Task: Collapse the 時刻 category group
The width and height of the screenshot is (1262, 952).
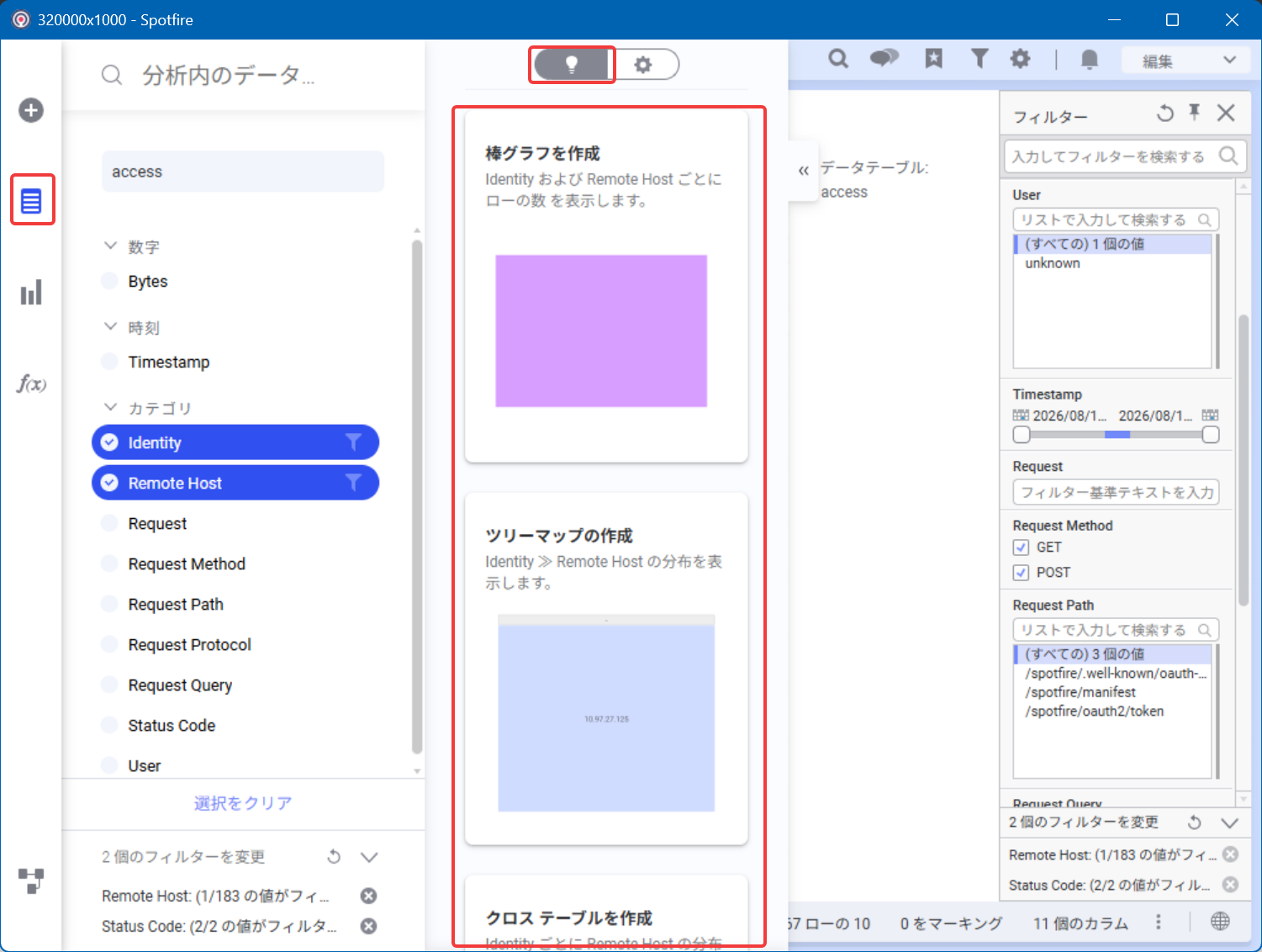Action: pos(110,326)
